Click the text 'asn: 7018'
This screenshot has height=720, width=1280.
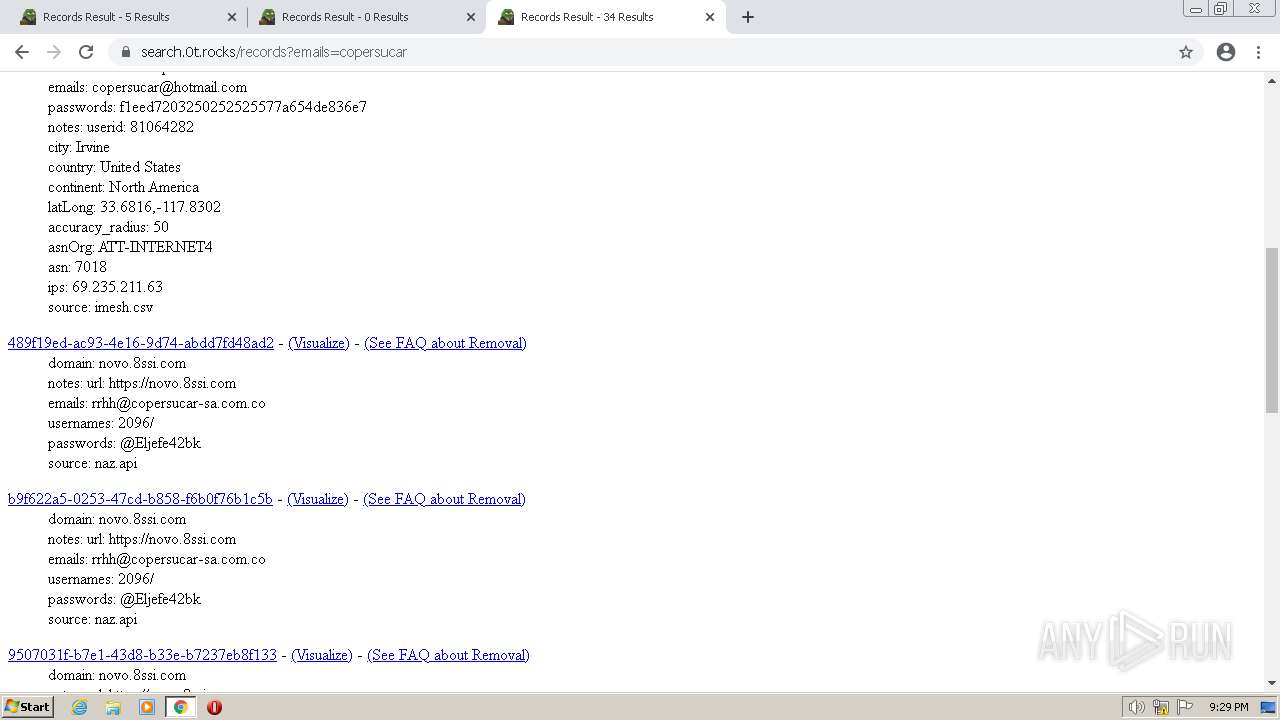click(78, 267)
